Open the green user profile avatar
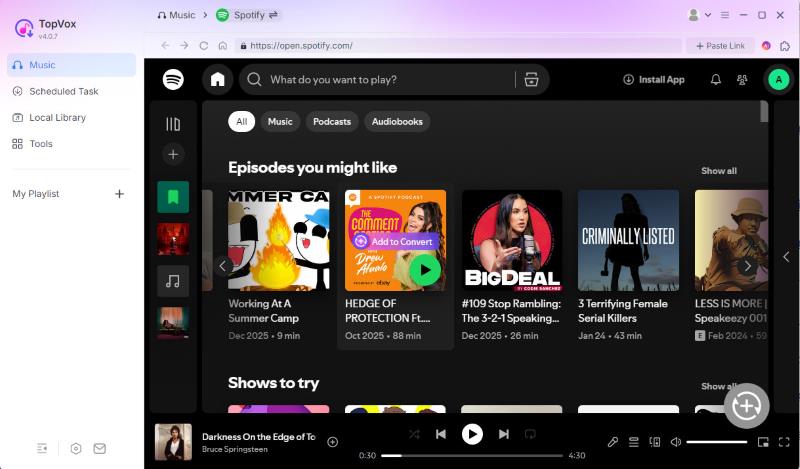The height and width of the screenshot is (469, 800). [x=779, y=80]
